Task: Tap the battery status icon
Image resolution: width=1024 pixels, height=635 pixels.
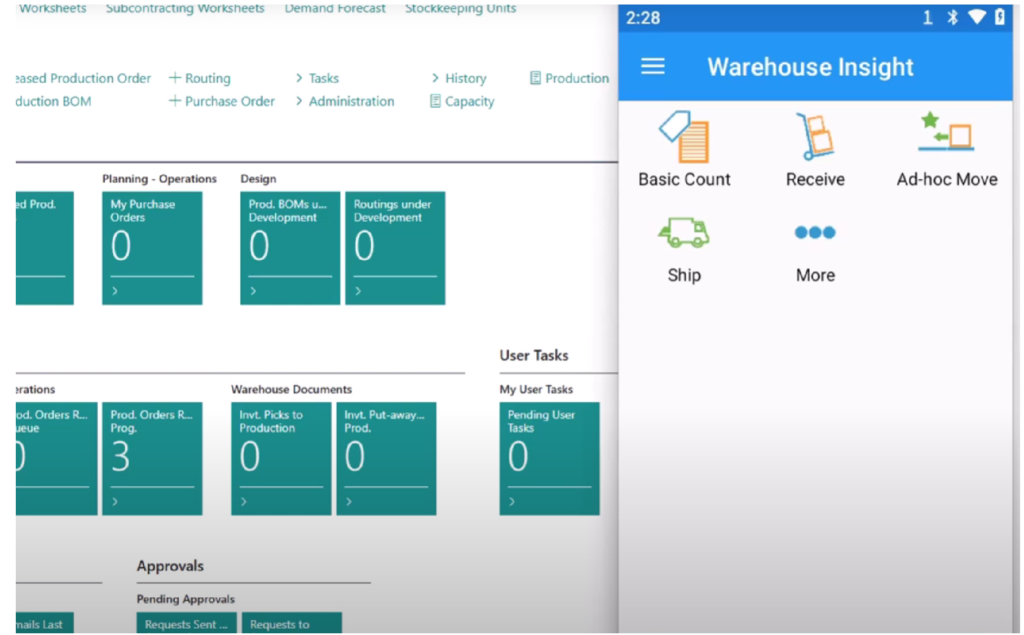Action: point(1000,17)
